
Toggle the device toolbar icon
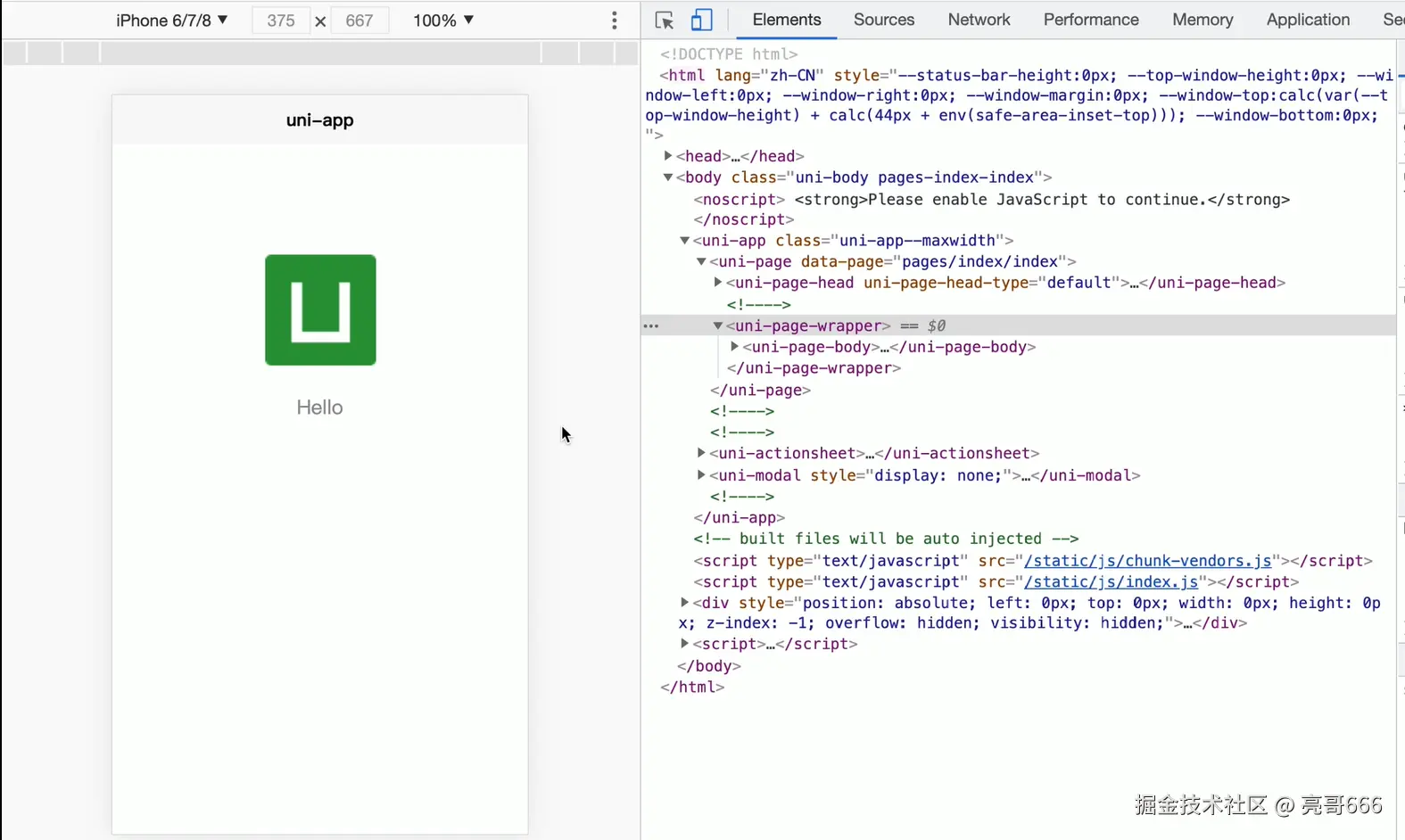click(x=702, y=21)
